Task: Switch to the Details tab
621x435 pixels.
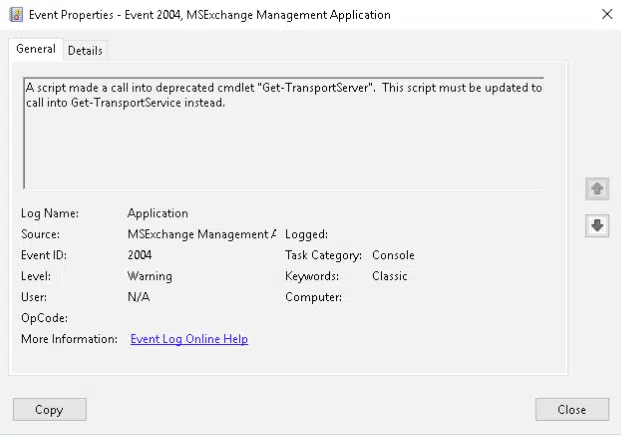Action: point(85,51)
